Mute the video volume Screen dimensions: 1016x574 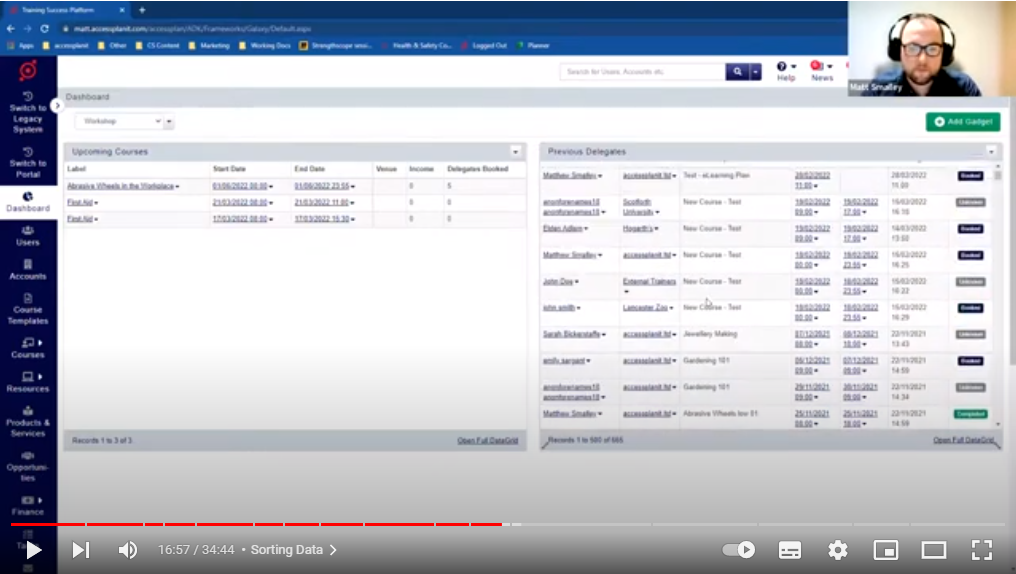pos(128,550)
